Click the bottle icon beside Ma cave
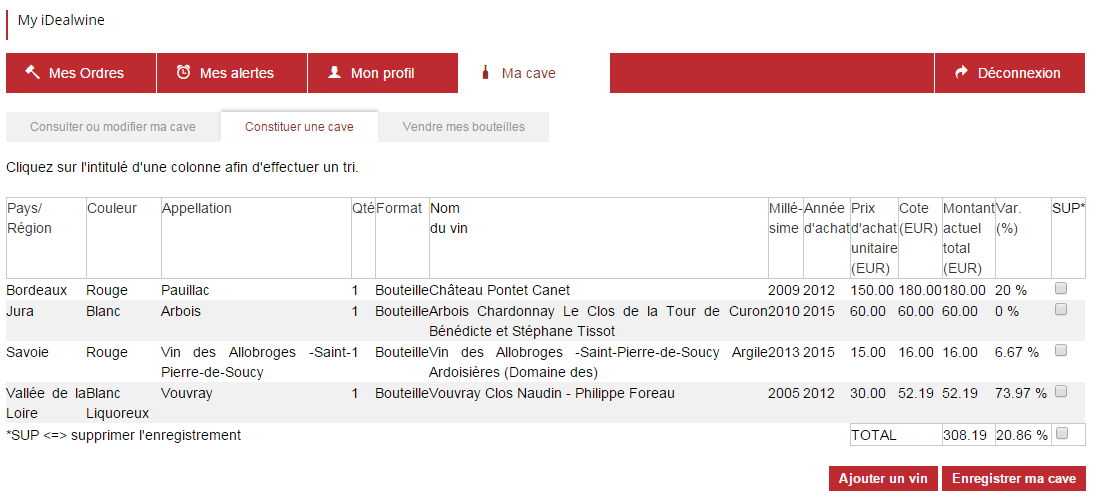 pyautogui.click(x=484, y=72)
